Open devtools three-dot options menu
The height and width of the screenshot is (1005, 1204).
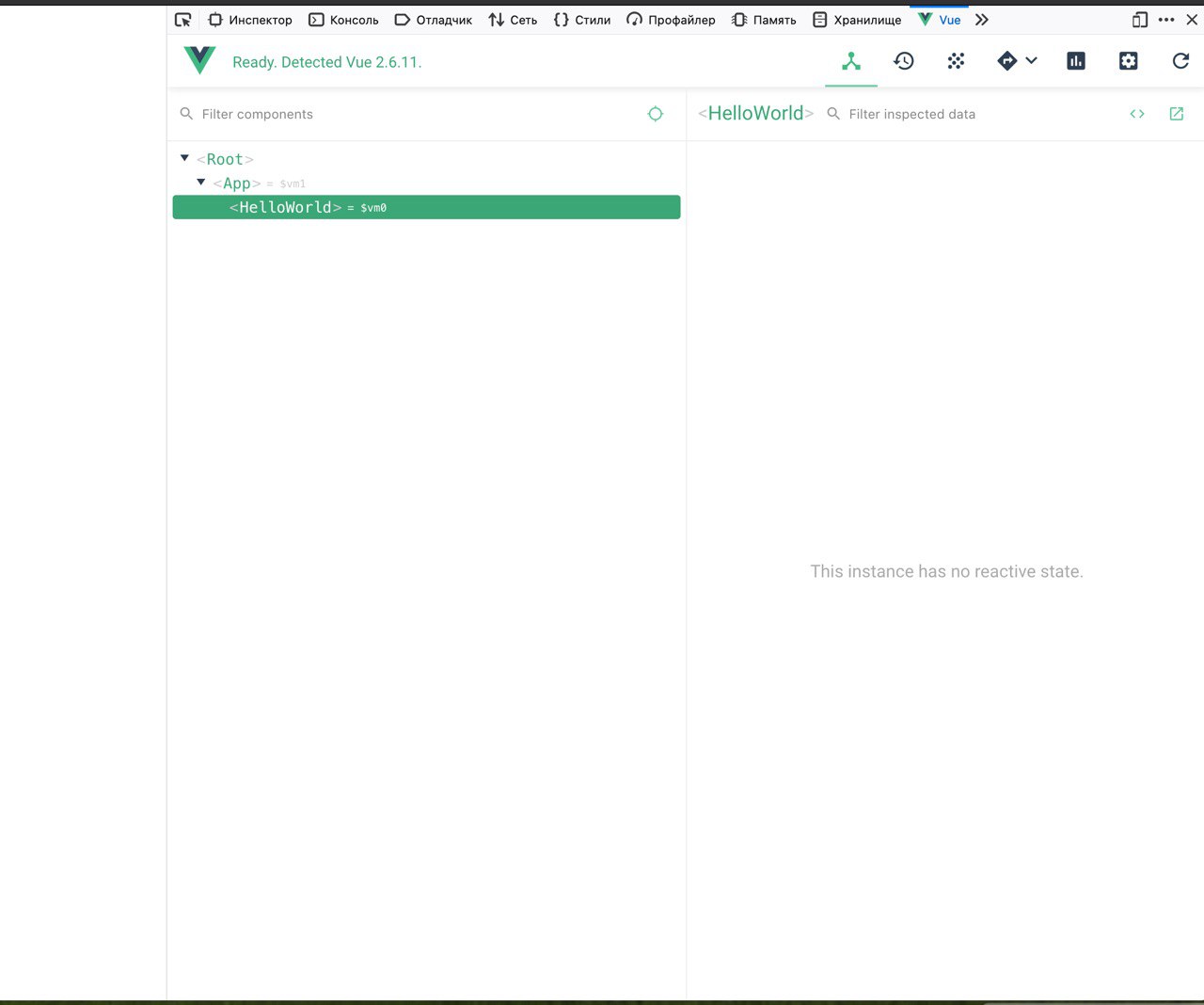point(1166,20)
